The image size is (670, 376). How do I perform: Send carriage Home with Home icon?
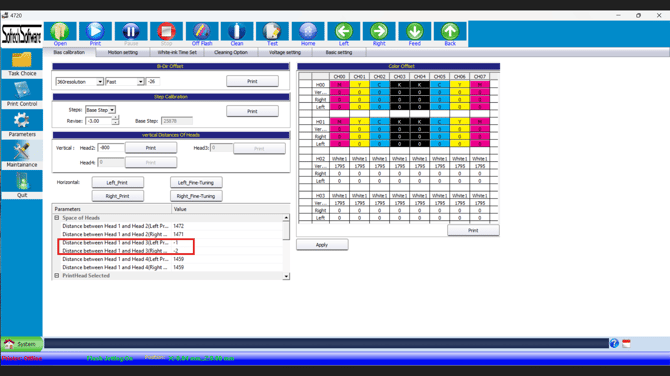click(x=308, y=34)
